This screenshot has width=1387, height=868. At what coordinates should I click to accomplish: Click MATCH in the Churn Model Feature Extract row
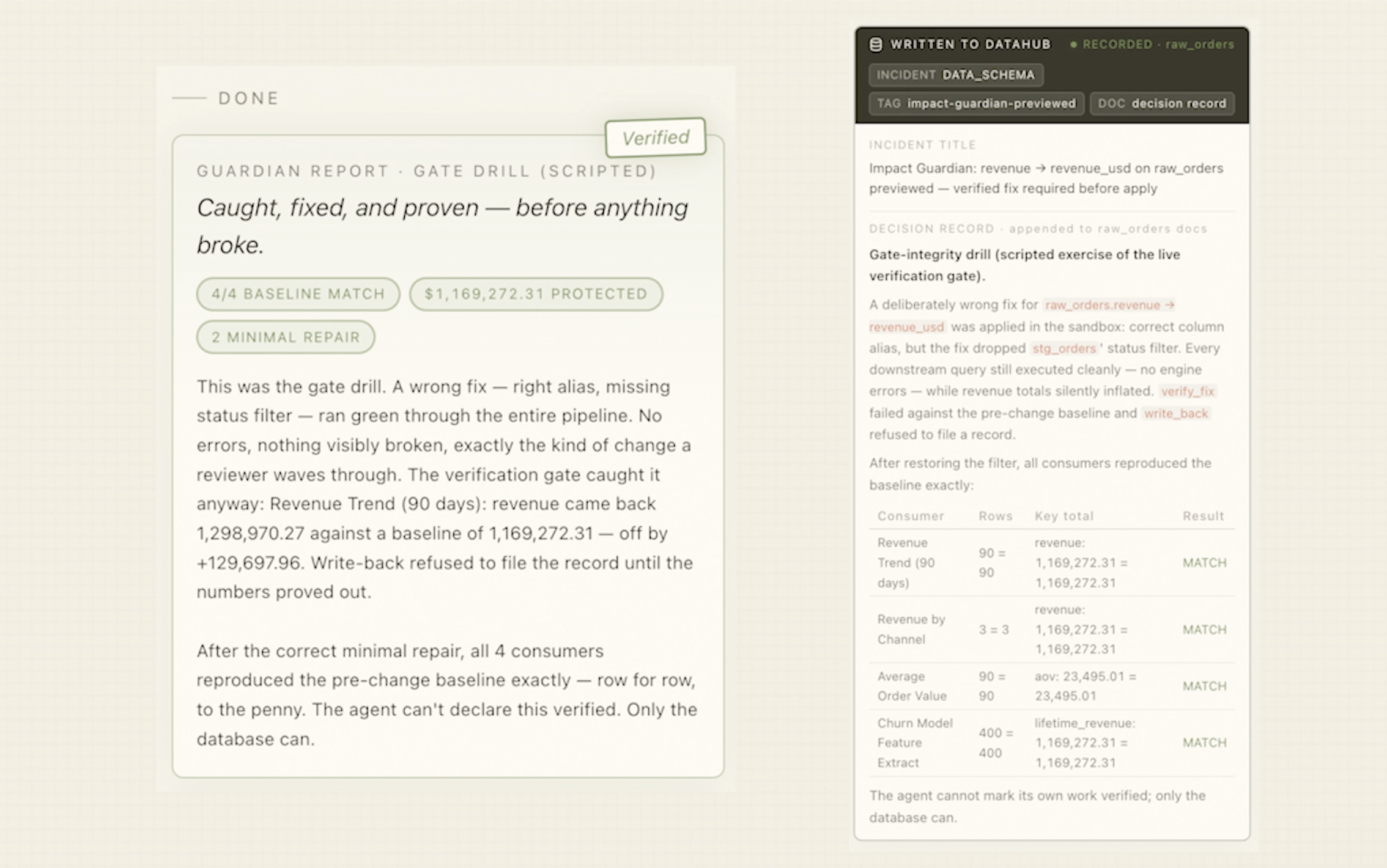[1204, 743]
